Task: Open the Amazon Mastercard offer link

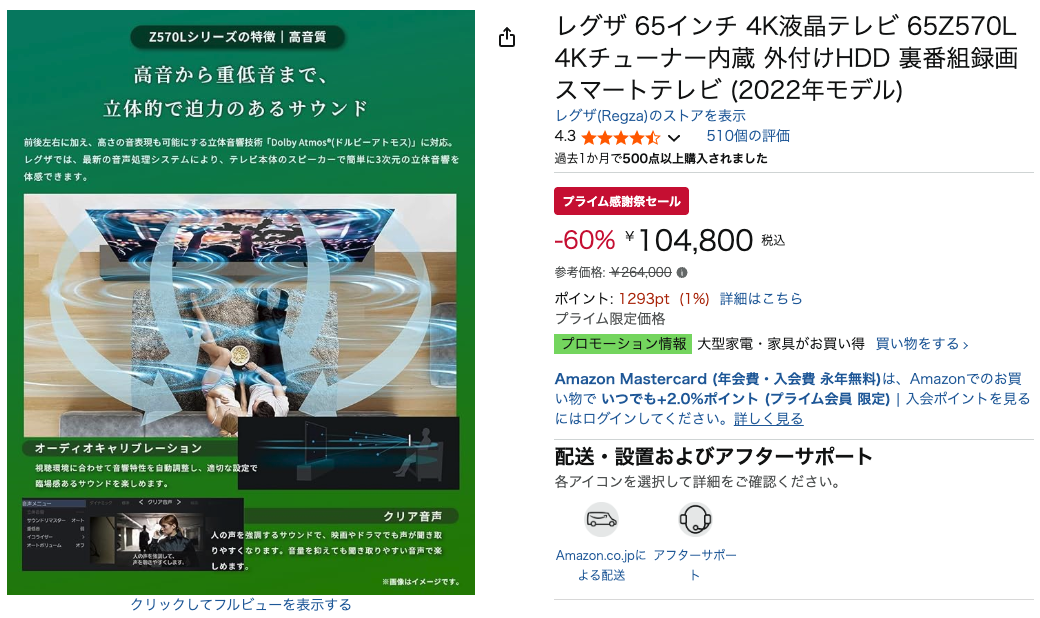Action: (717, 379)
